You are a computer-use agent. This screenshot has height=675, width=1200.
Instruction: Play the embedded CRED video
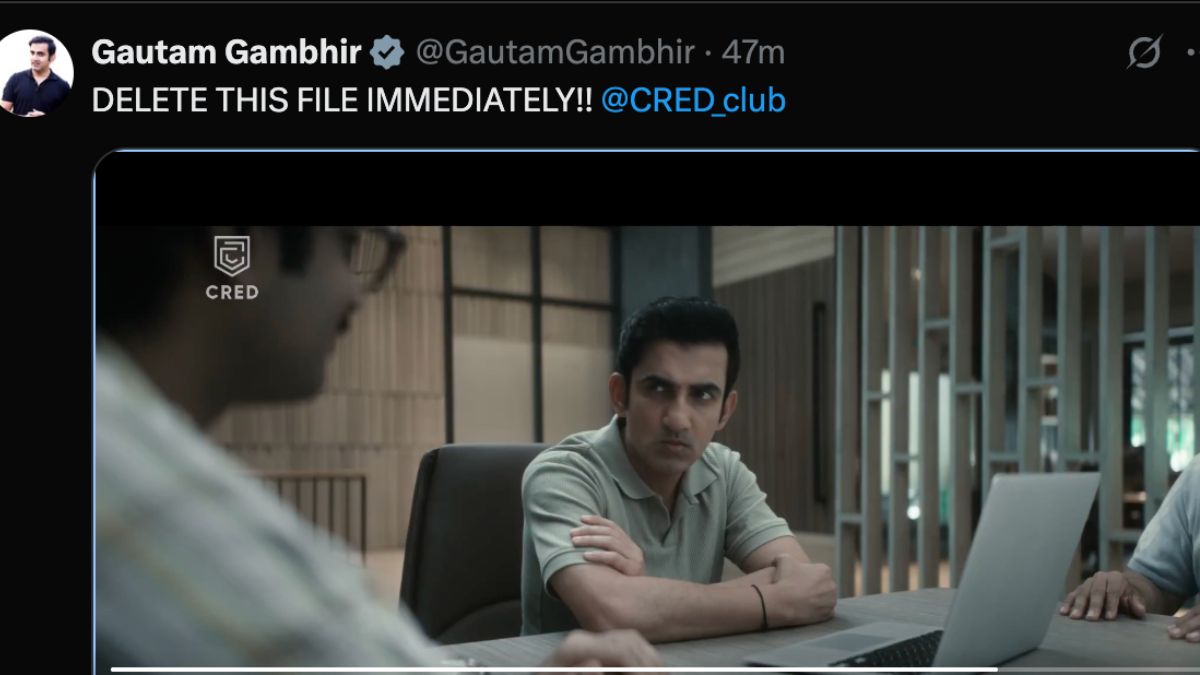pyautogui.click(x=647, y=414)
